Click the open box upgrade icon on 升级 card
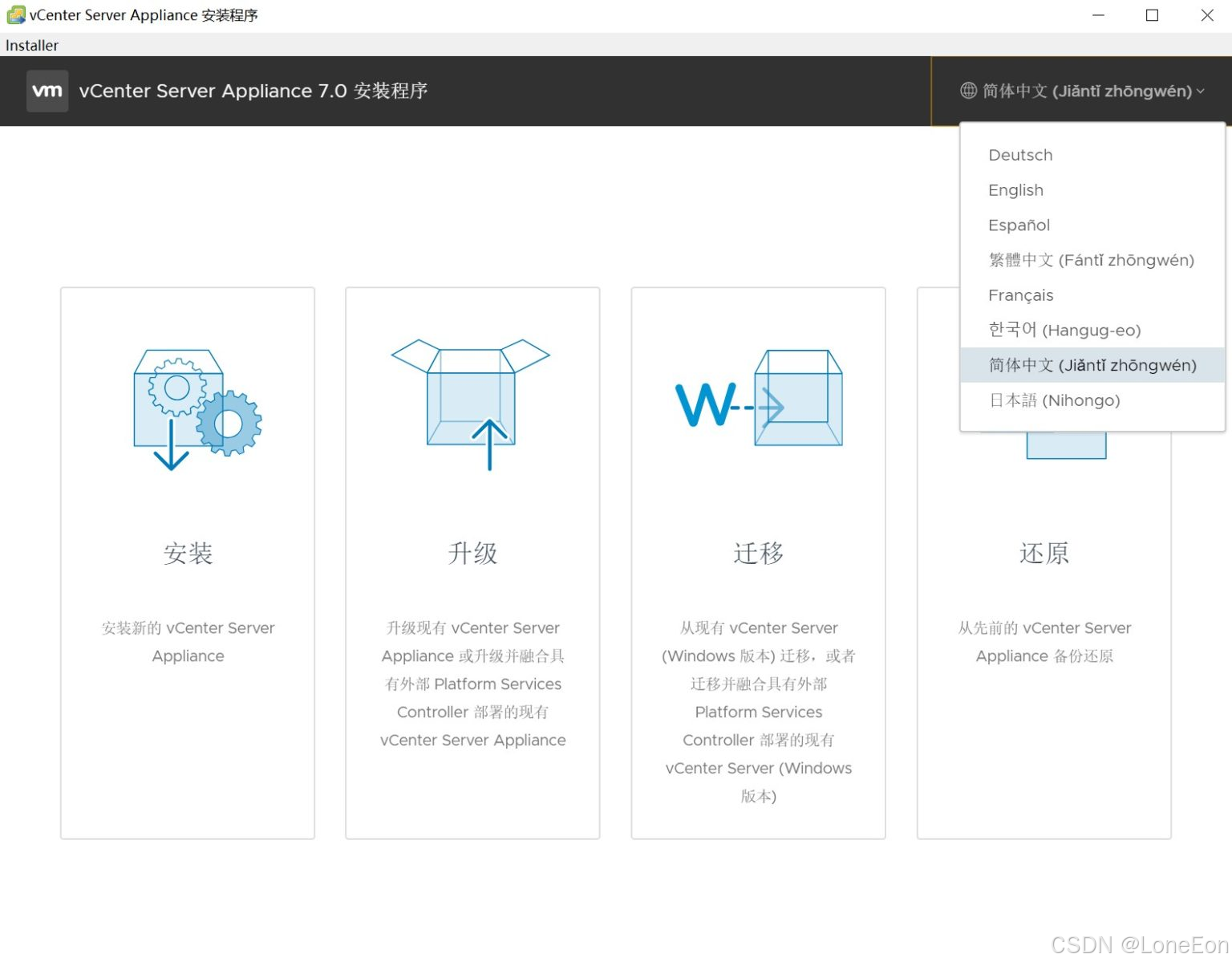The height and width of the screenshot is (966, 1232). coord(472,401)
